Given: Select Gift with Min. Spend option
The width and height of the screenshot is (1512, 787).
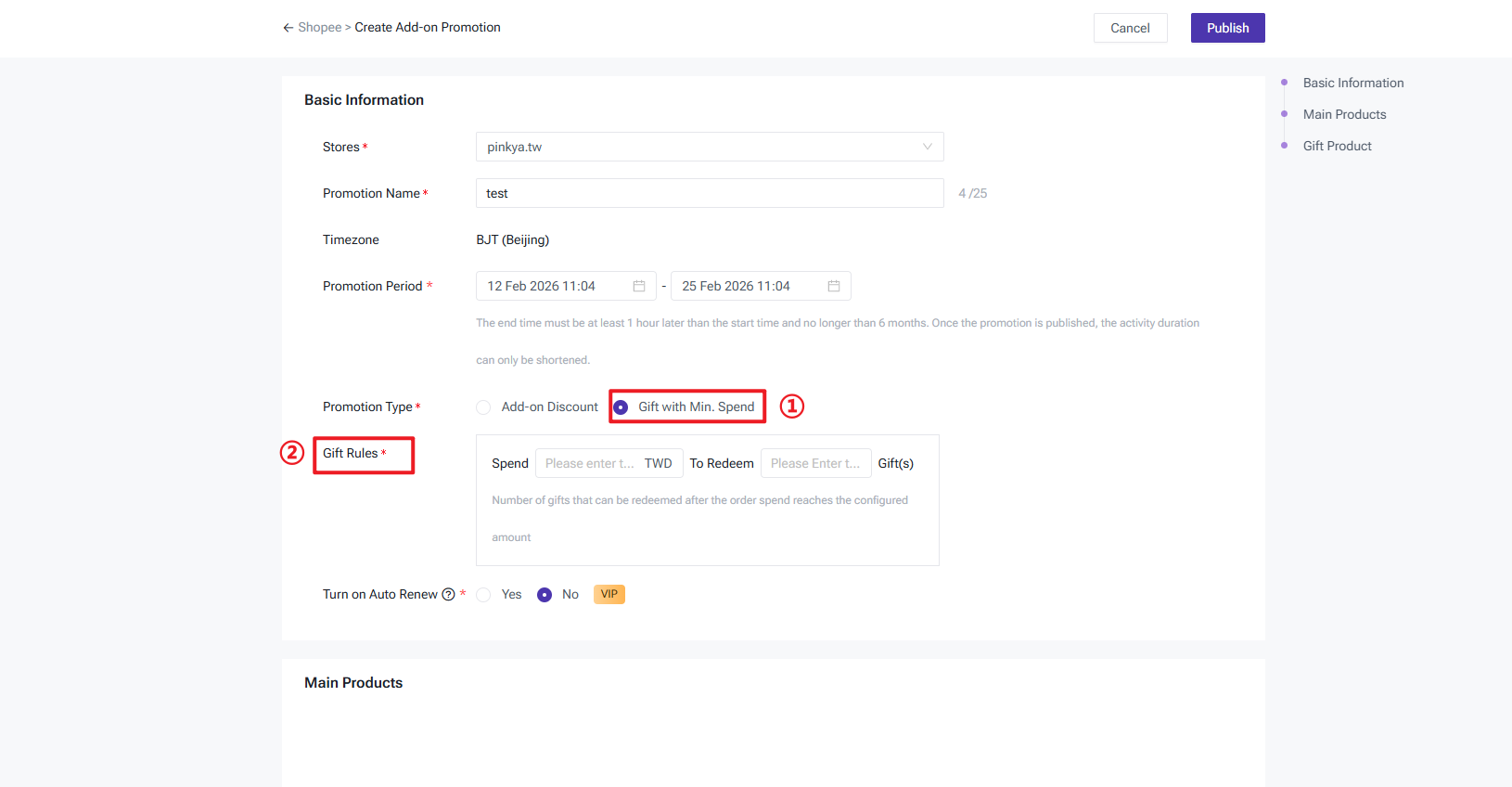Looking at the screenshot, I should click(x=621, y=407).
